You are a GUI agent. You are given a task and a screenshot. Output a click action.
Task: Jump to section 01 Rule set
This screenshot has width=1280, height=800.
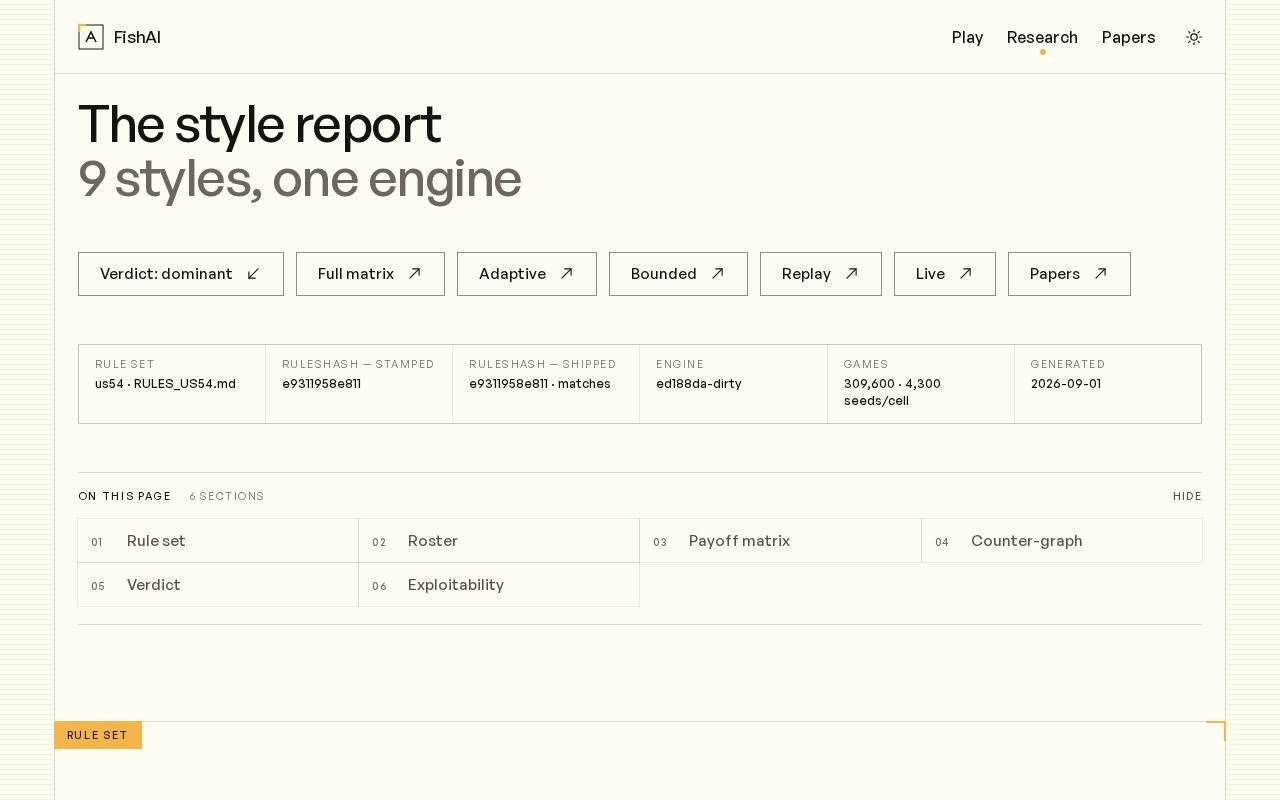(218, 541)
